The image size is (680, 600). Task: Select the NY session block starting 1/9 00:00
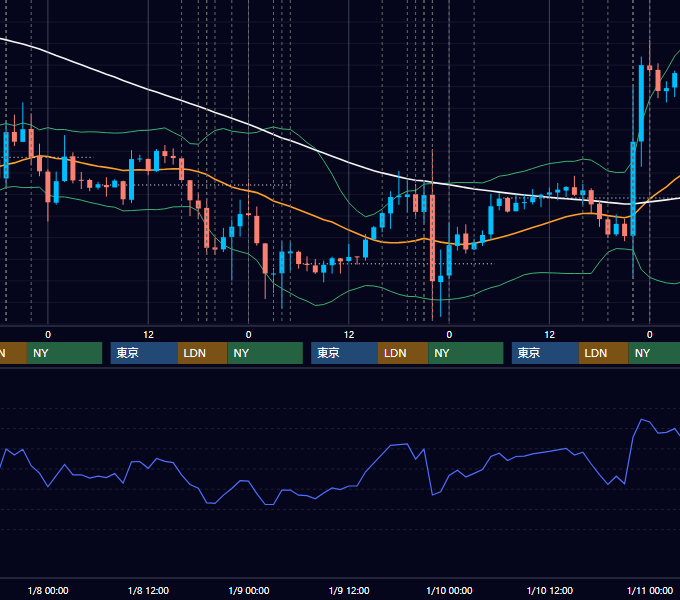tap(265, 353)
